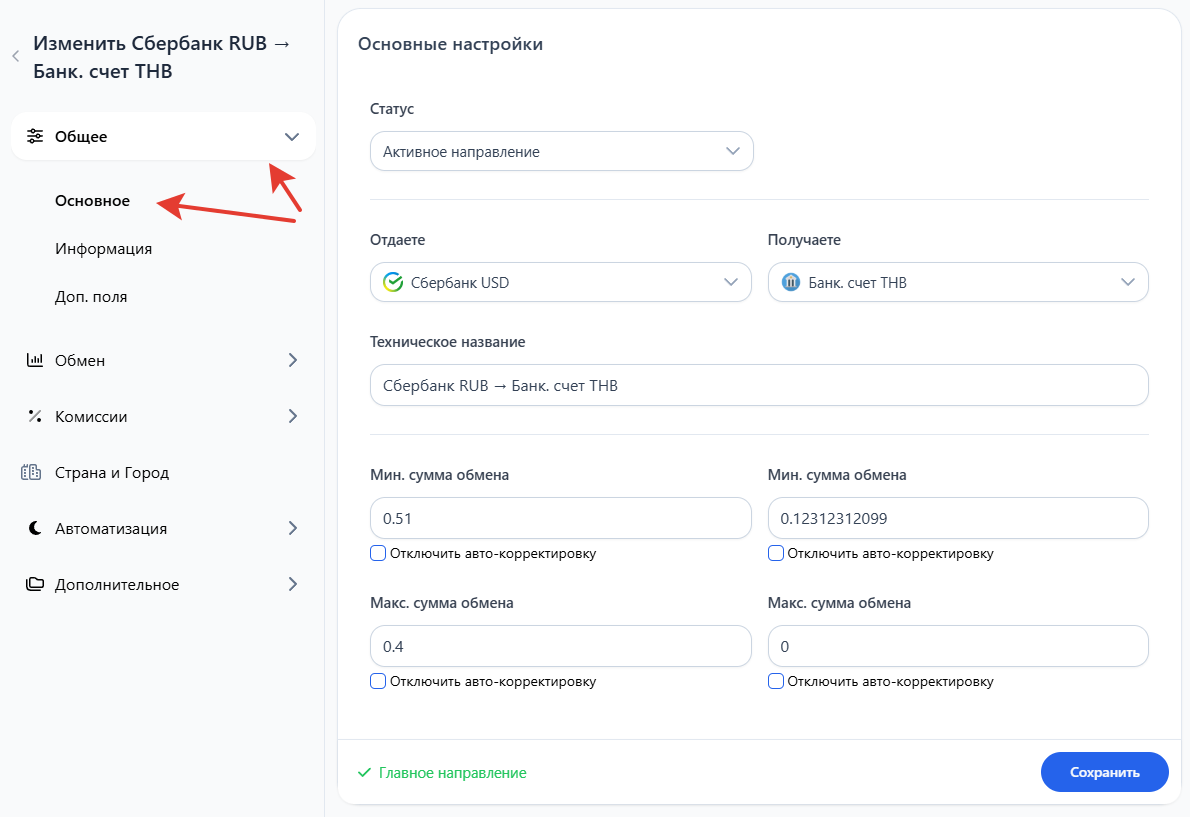Select the Основное submenu item
Viewport: 1190px width, 817px height.
[x=93, y=201]
